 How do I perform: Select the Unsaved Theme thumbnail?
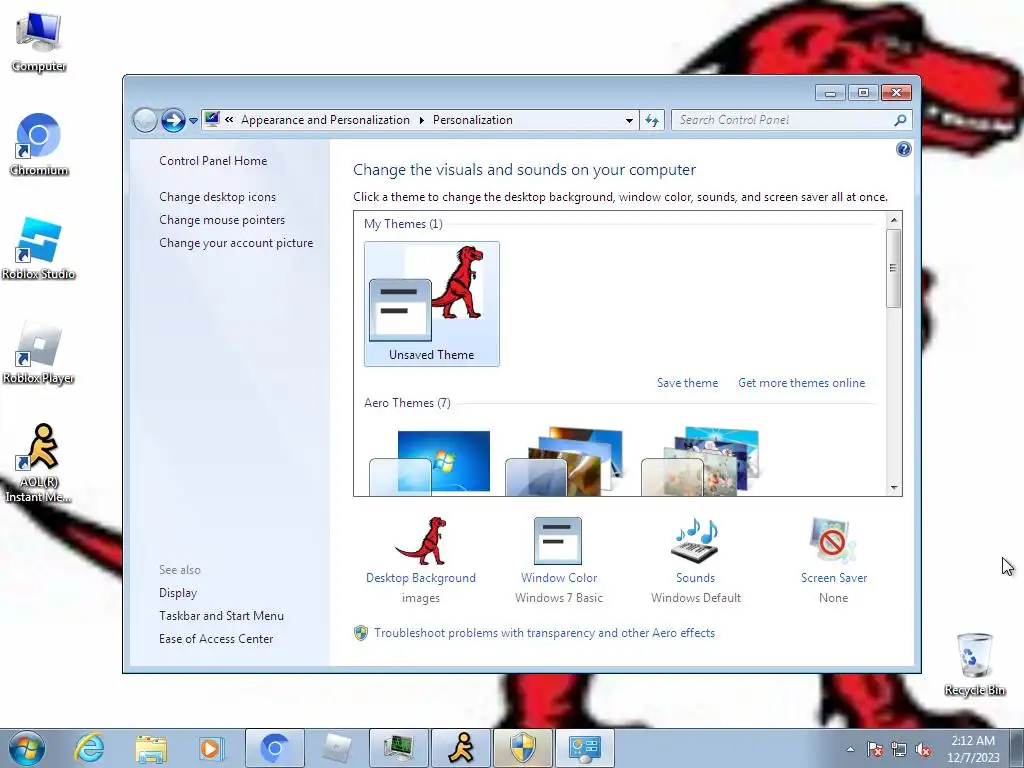point(432,304)
